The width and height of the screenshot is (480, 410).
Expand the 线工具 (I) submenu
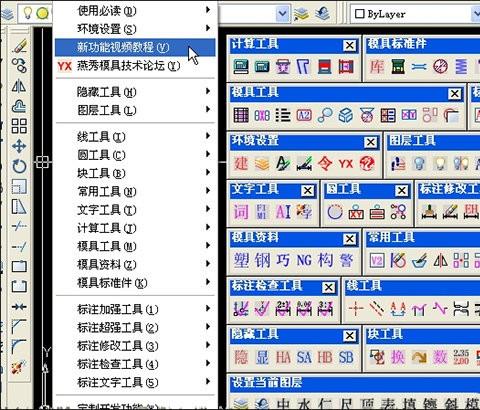click(135, 137)
